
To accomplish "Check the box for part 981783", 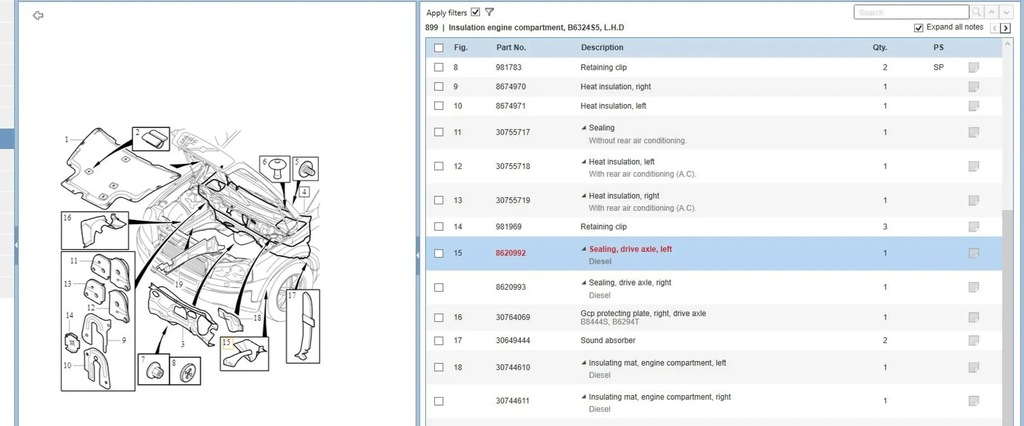I will [x=438, y=67].
